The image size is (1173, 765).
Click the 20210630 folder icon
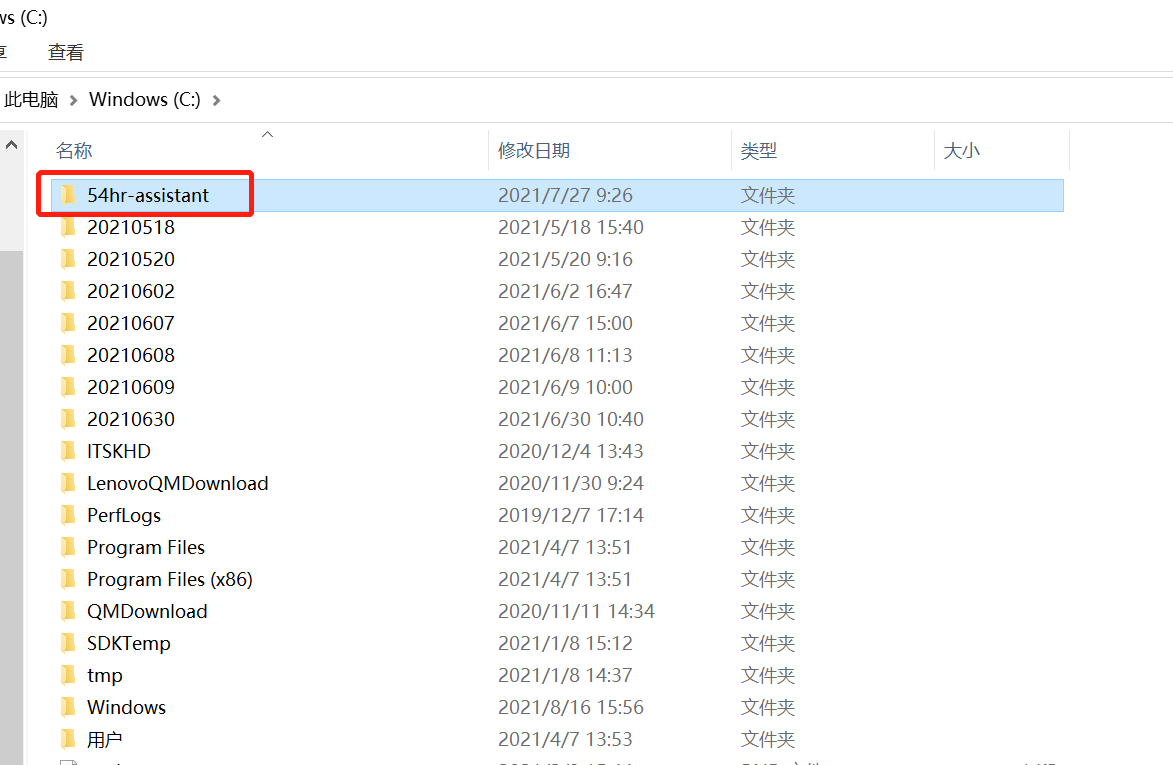click(x=68, y=420)
